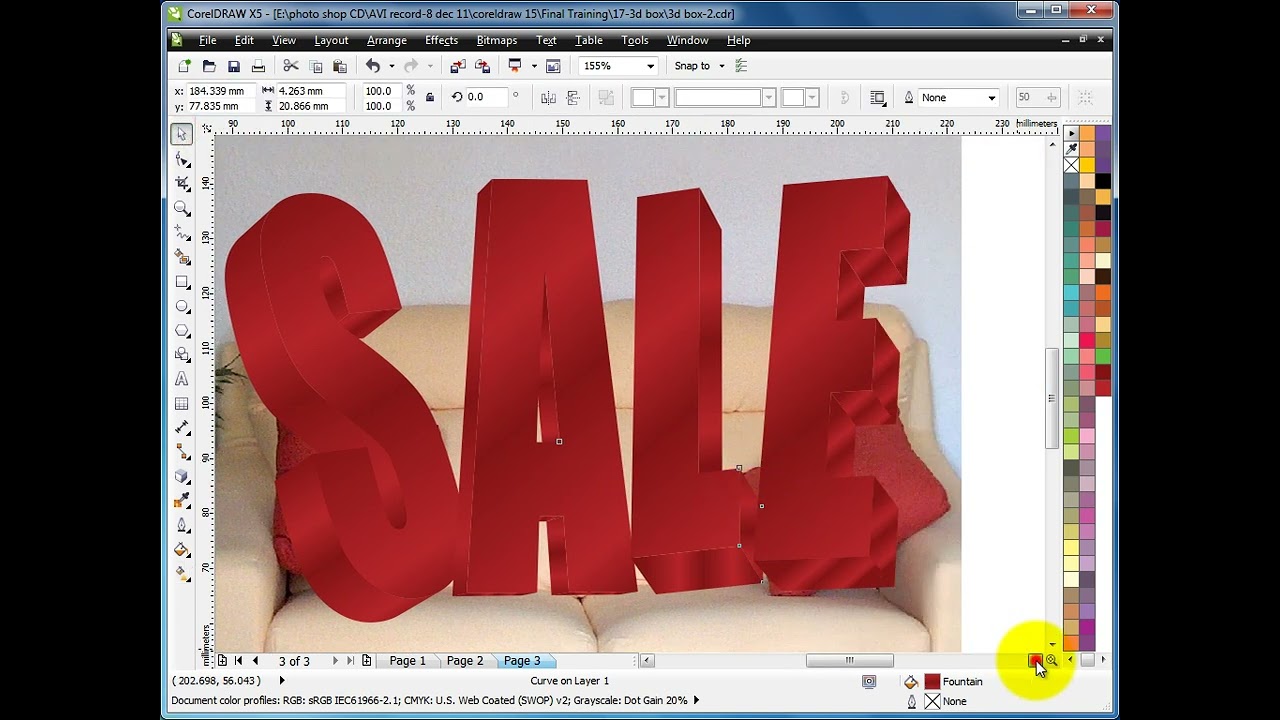Select the Polygon tool
Image resolution: width=1280 pixels, height=720 pixels.
(181, 330)
